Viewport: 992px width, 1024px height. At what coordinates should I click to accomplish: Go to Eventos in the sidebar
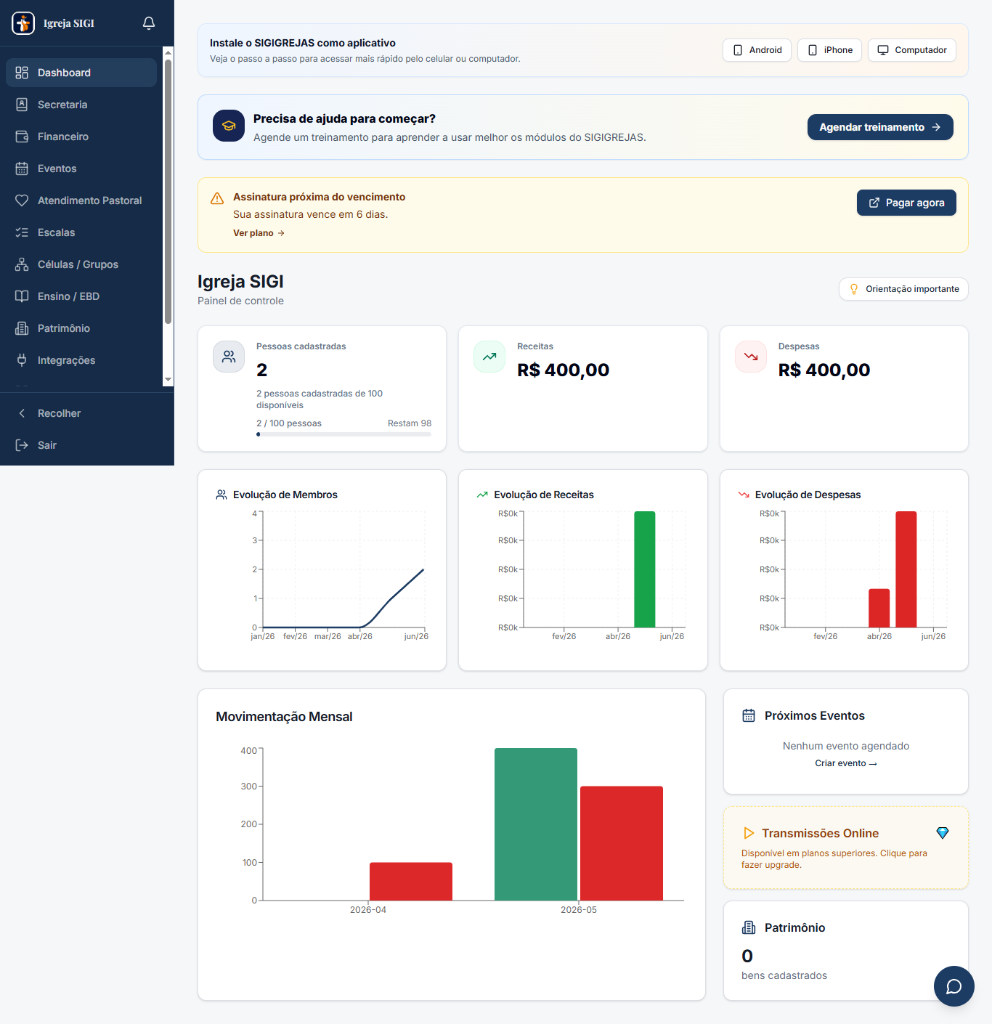point(81,168)
